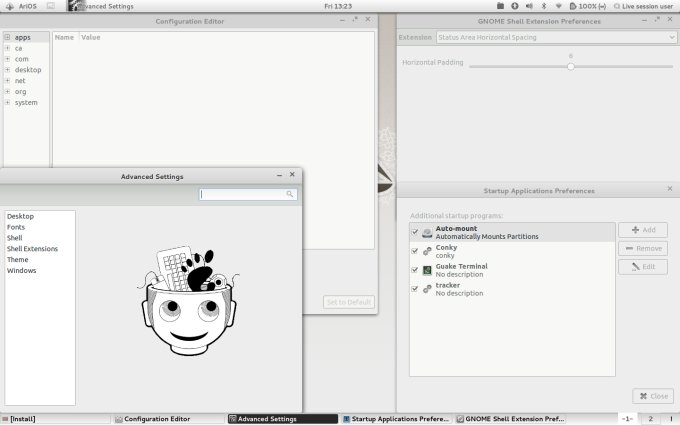This screenshot has height=425, width=680.
Task: Click the Add button in Startup Applications
Action: pos(643,230)
